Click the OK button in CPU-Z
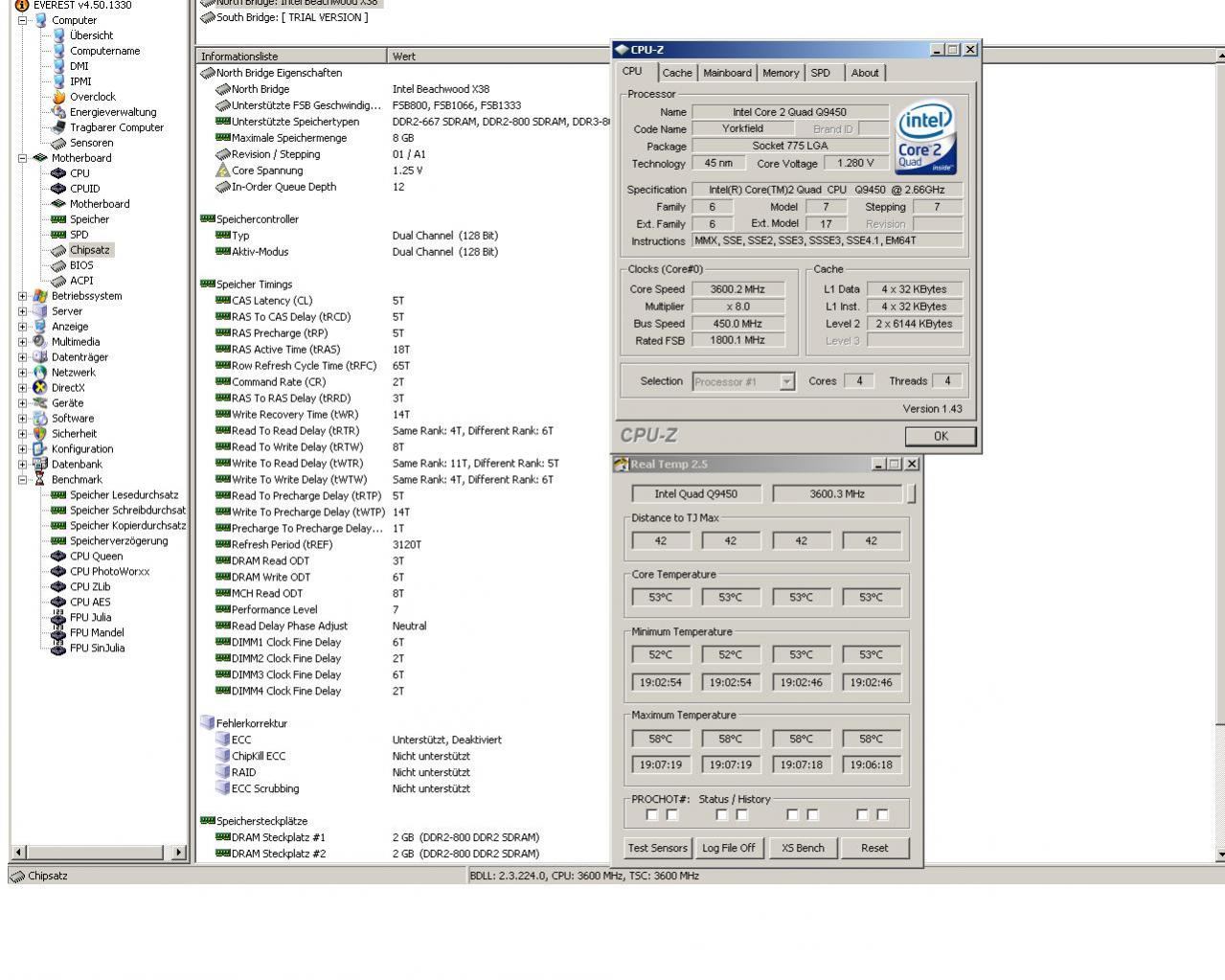1225x980 pixels. [941, 436]
